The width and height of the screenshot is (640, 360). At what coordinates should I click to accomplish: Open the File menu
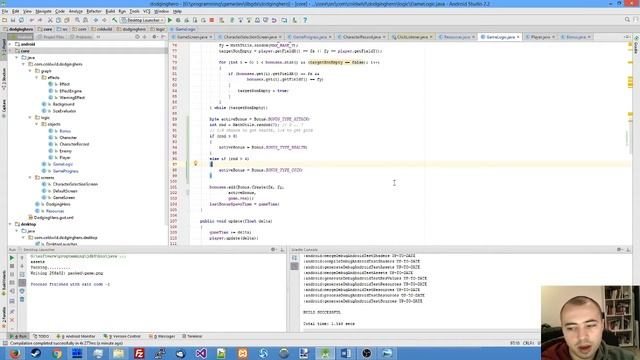(x=5, y=11)
